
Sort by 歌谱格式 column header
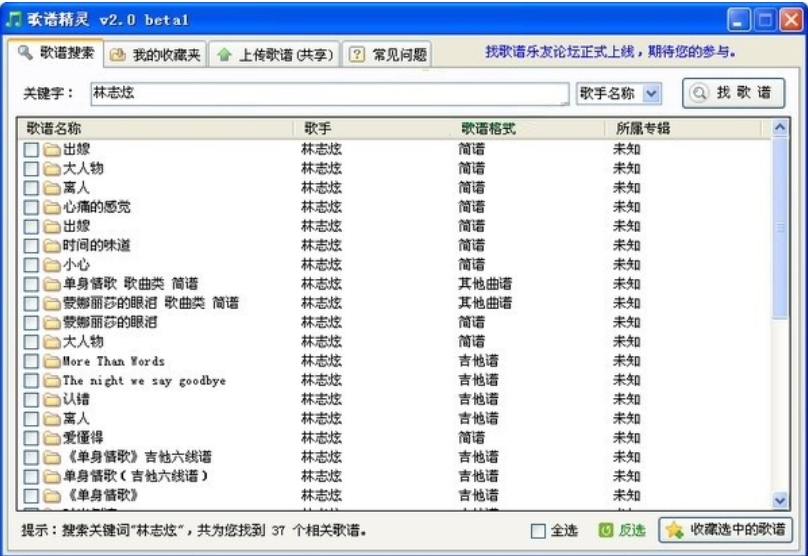coord(527,128)
